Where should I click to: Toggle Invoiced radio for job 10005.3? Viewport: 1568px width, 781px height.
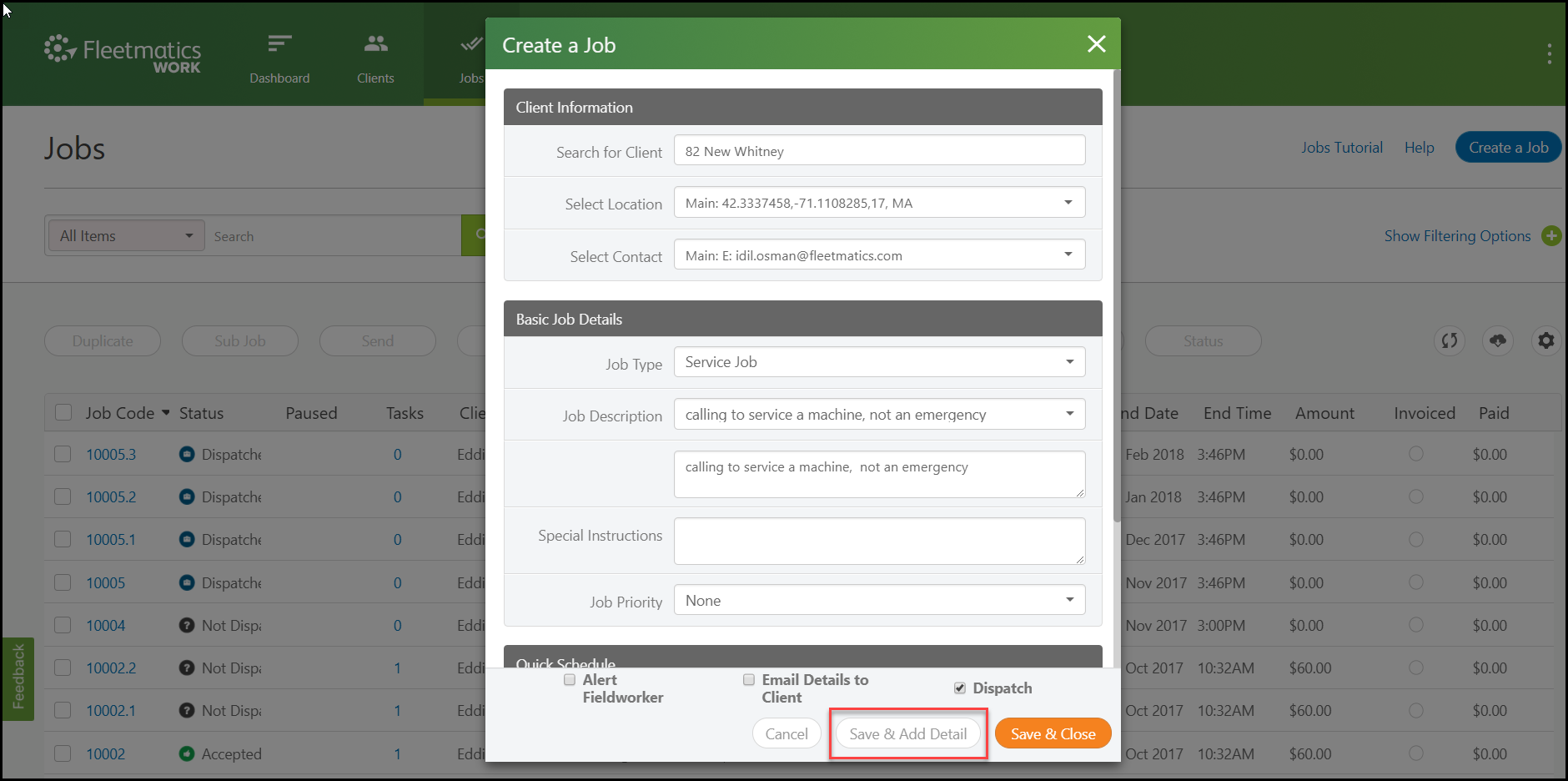coord(1416,454)
